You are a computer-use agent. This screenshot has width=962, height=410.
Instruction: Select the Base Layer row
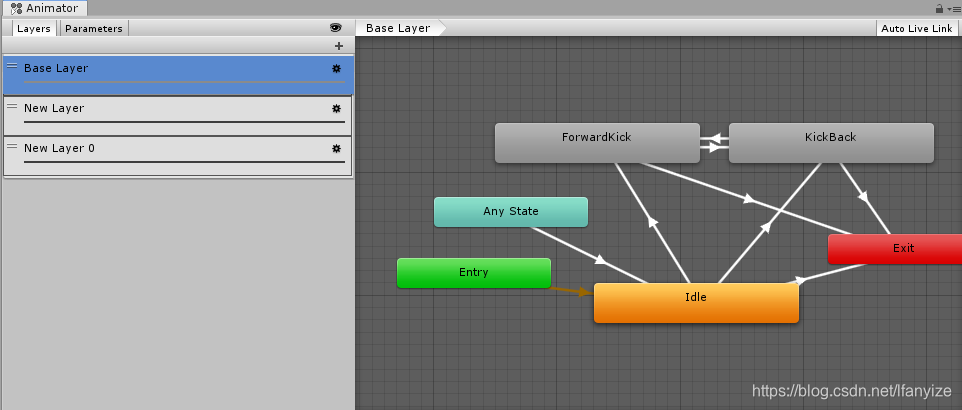(x=179, y=75)
